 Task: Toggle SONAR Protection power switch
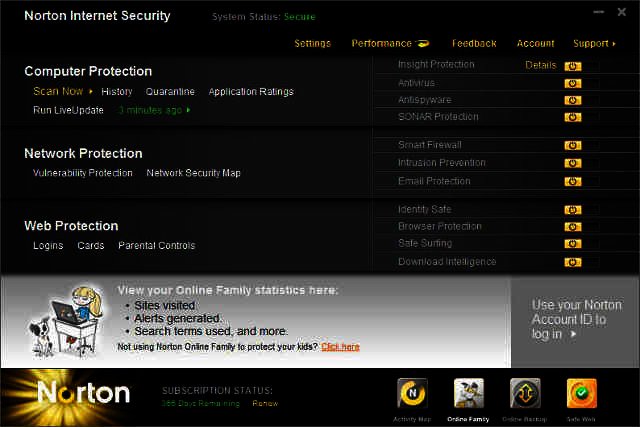[x=573, y=117]
